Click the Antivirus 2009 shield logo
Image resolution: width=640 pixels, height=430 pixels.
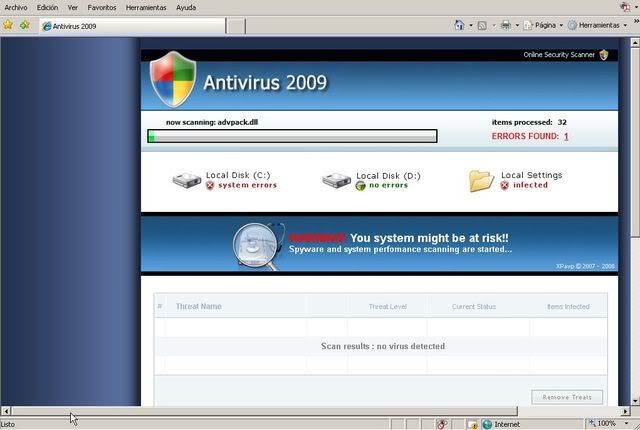tap(173, 79)
